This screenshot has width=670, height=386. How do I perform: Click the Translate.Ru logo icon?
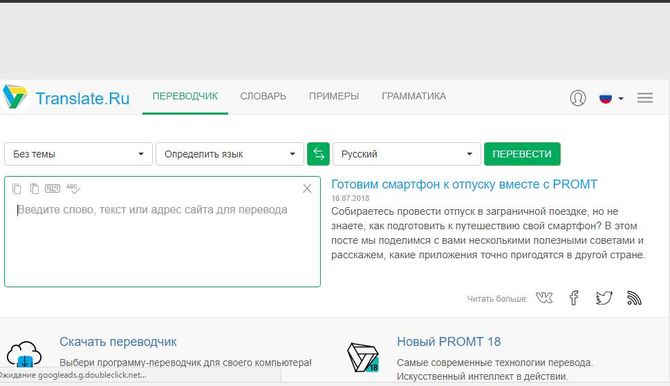[x=15, y=96]
